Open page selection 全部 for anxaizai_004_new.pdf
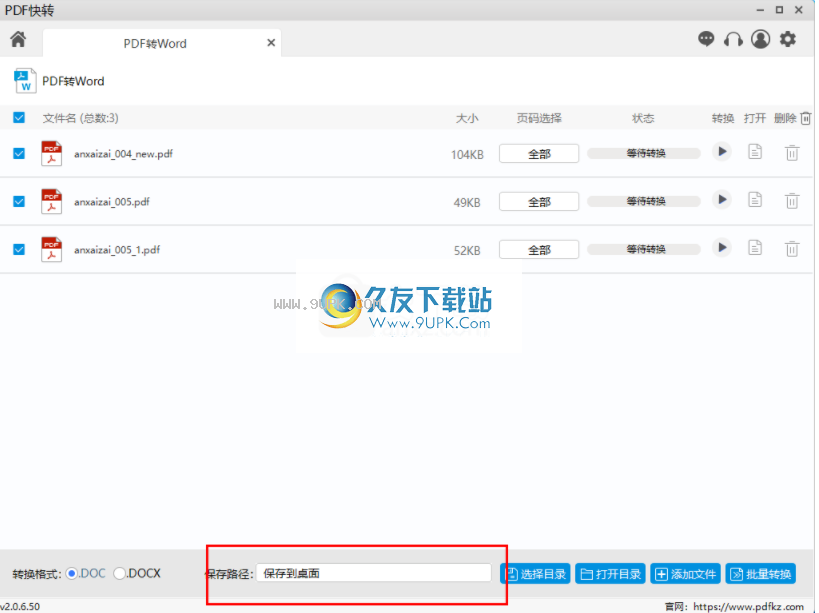819x613 pixels. point(539,154)
